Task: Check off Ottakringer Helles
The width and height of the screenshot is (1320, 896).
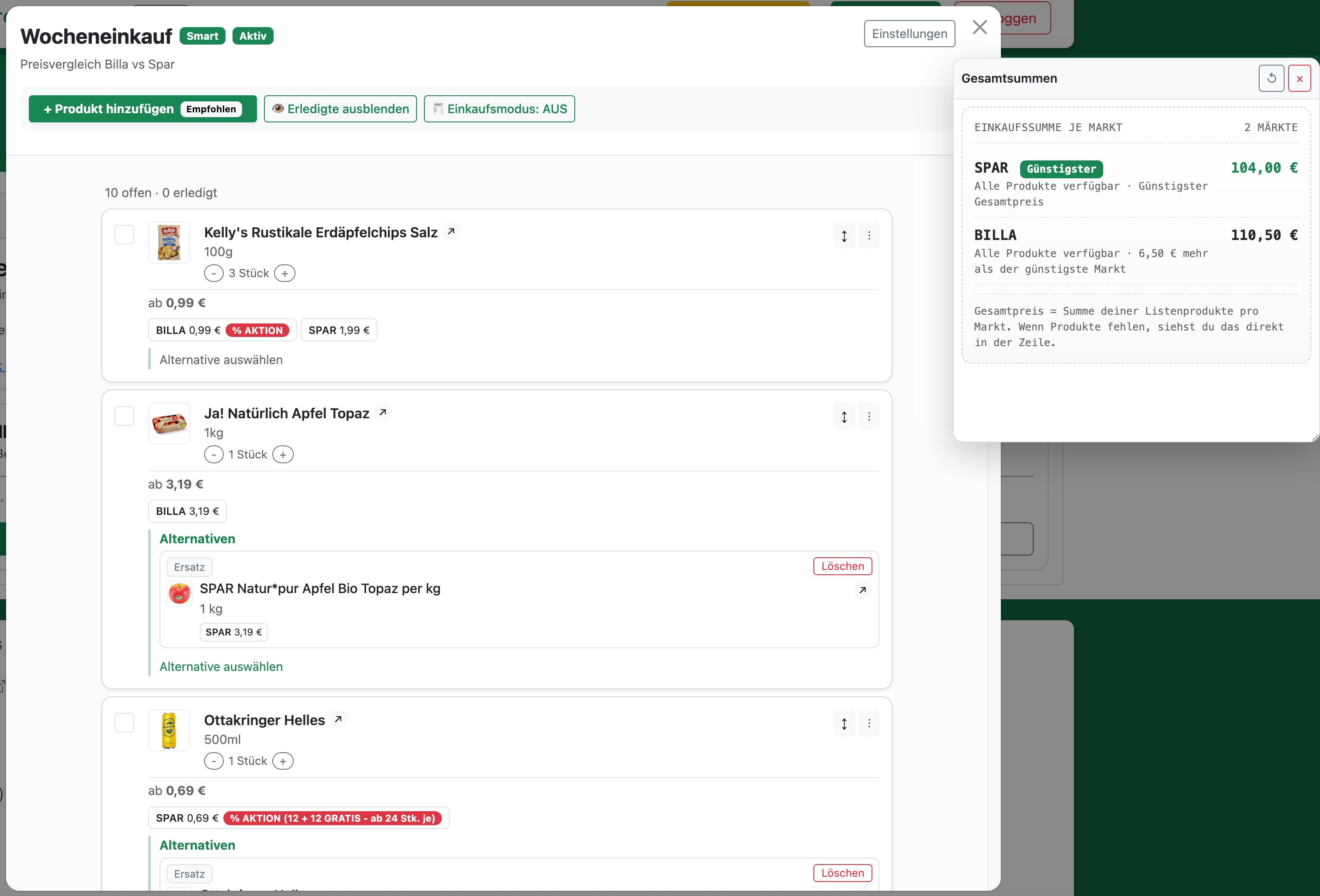Action: point(125,722)
